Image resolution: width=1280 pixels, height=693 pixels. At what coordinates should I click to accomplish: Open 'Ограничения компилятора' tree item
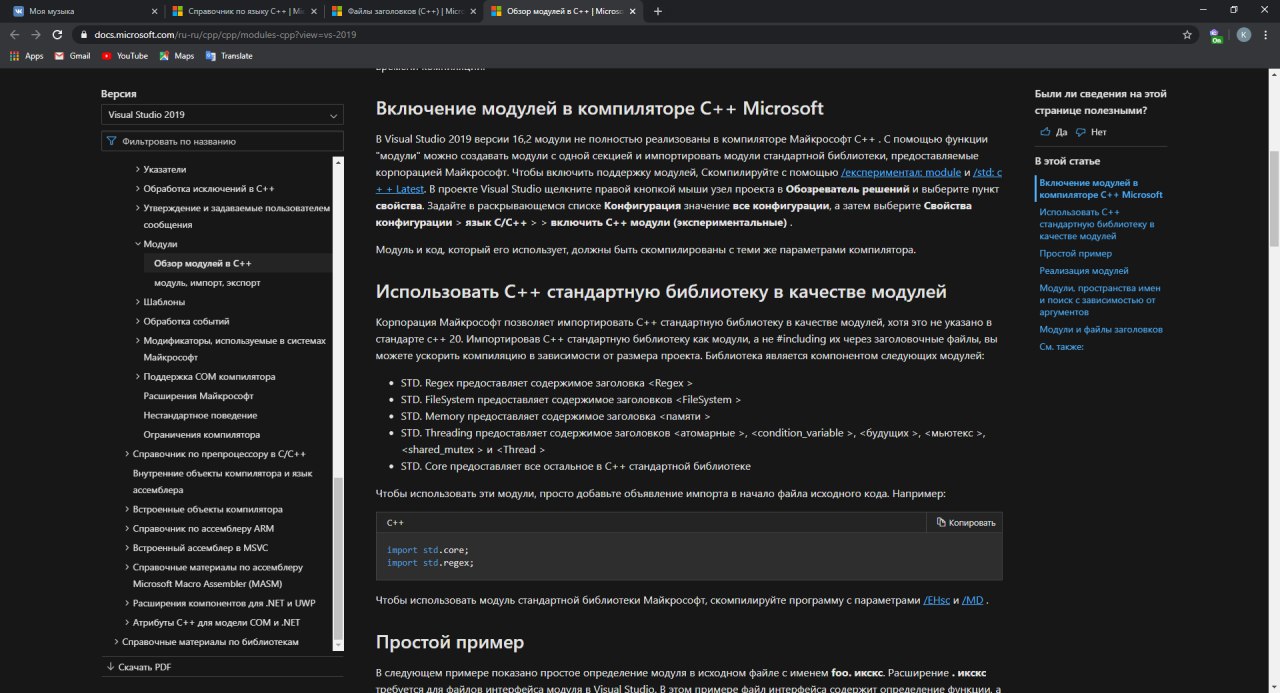click(201, 435)
